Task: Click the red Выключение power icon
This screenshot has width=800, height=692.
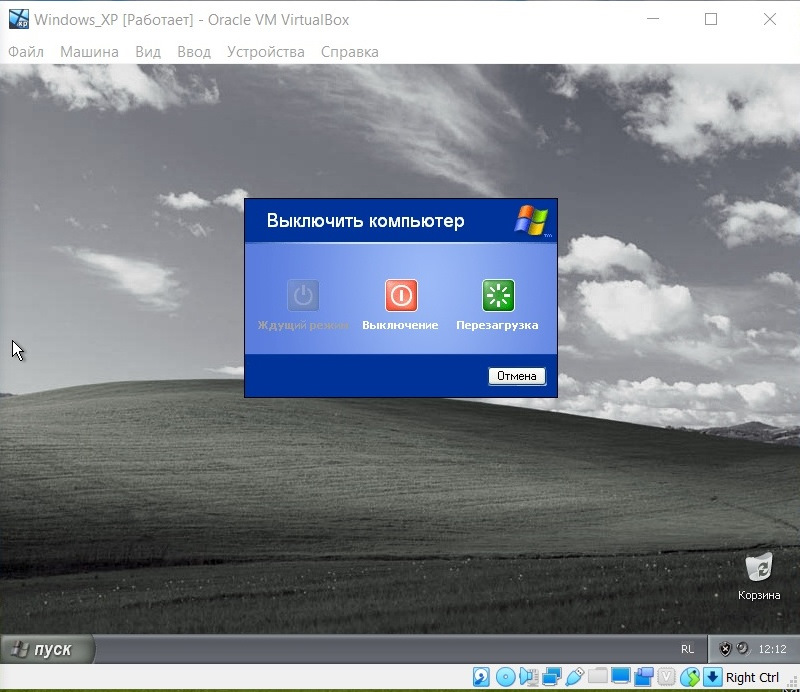Action: [401, 295]
